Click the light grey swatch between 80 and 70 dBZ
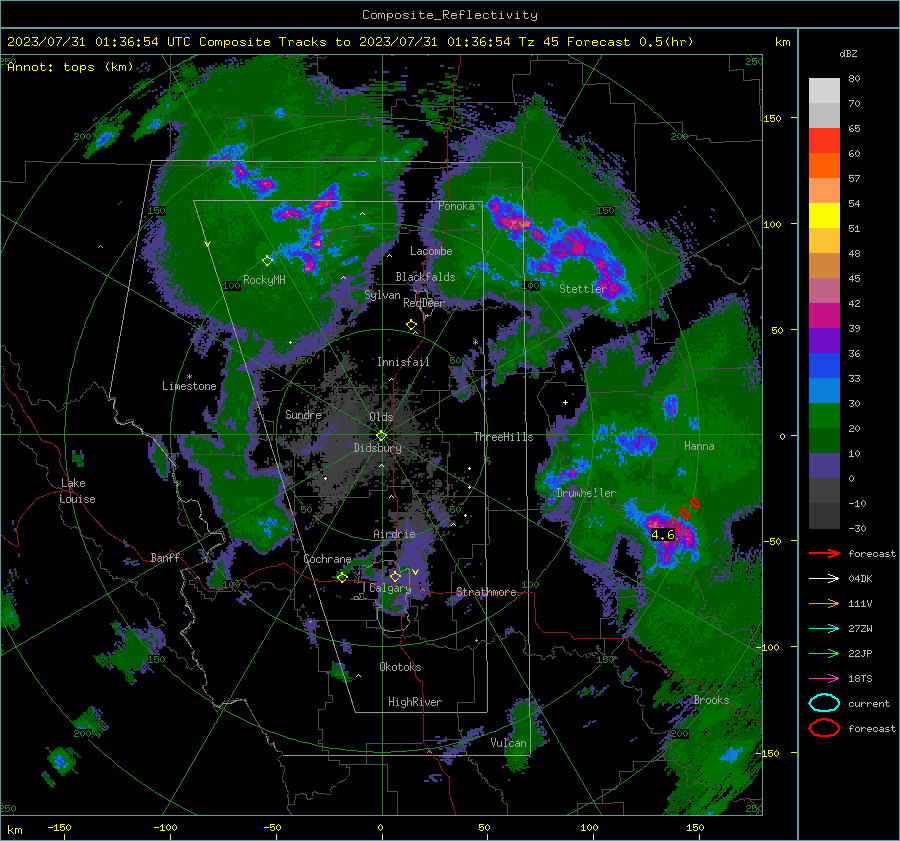 tap(824, 91)
